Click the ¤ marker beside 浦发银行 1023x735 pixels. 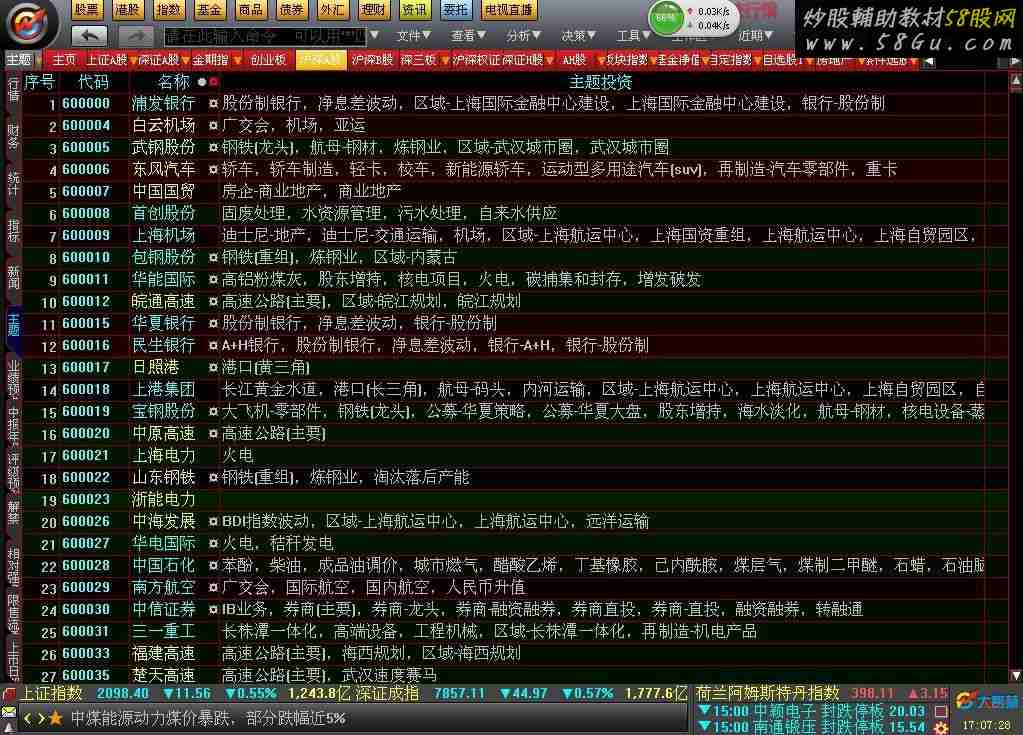[213, 103]
